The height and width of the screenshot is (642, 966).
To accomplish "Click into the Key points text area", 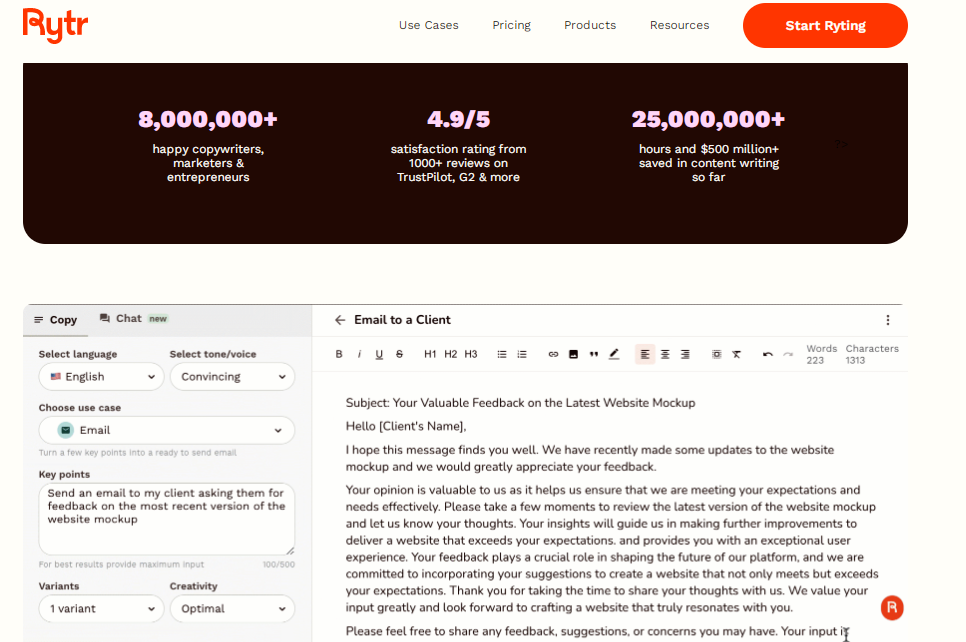I will coord(166,519).
